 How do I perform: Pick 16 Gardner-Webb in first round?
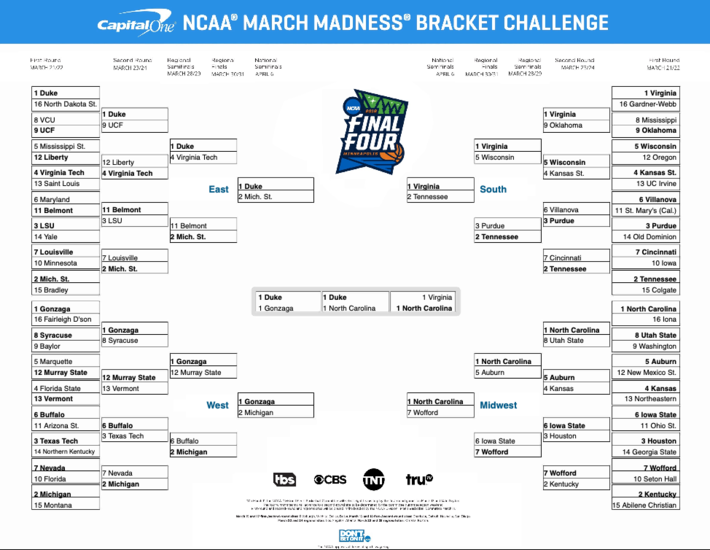click(x=646, y=104)
